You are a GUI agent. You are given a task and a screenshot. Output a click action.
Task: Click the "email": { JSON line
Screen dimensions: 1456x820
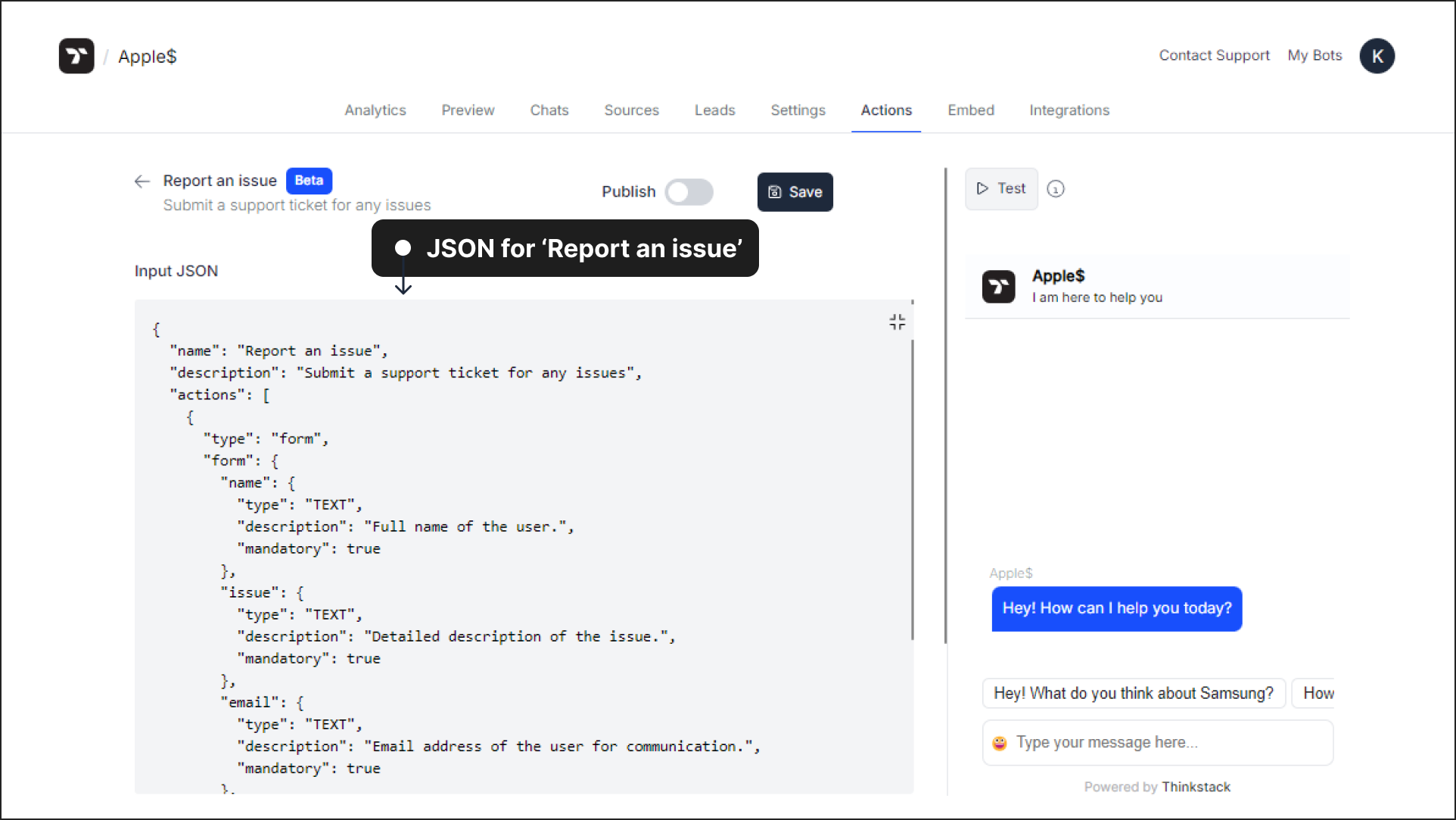[x=262, y=703]
